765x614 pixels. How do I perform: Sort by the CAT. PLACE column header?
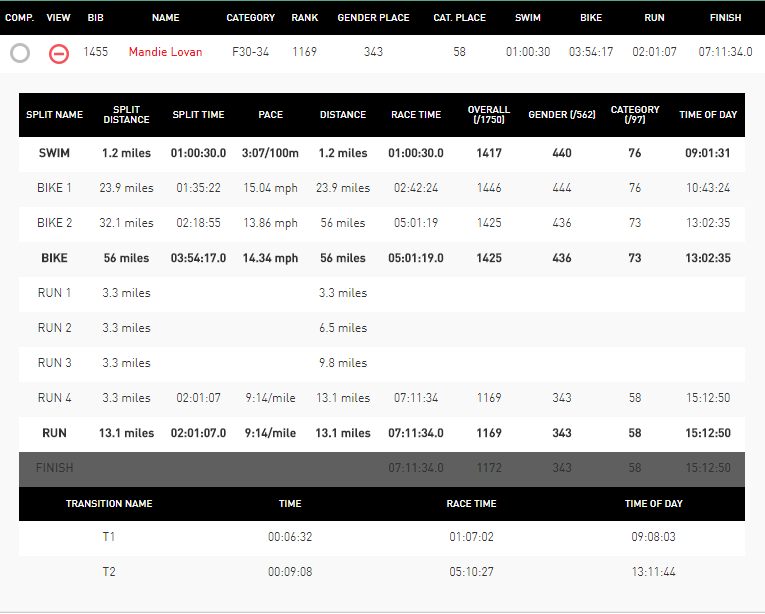click(x=460, y=18)
